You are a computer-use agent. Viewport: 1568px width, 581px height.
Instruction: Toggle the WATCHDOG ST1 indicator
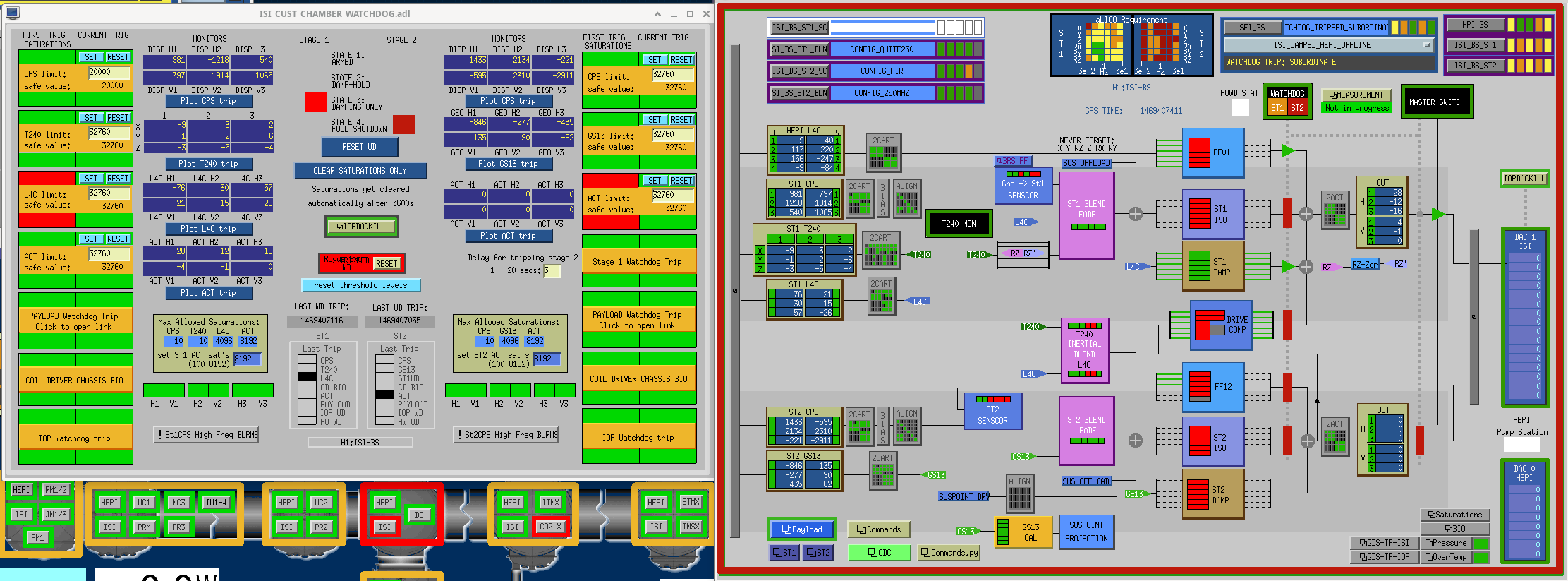click(1277, 108)
